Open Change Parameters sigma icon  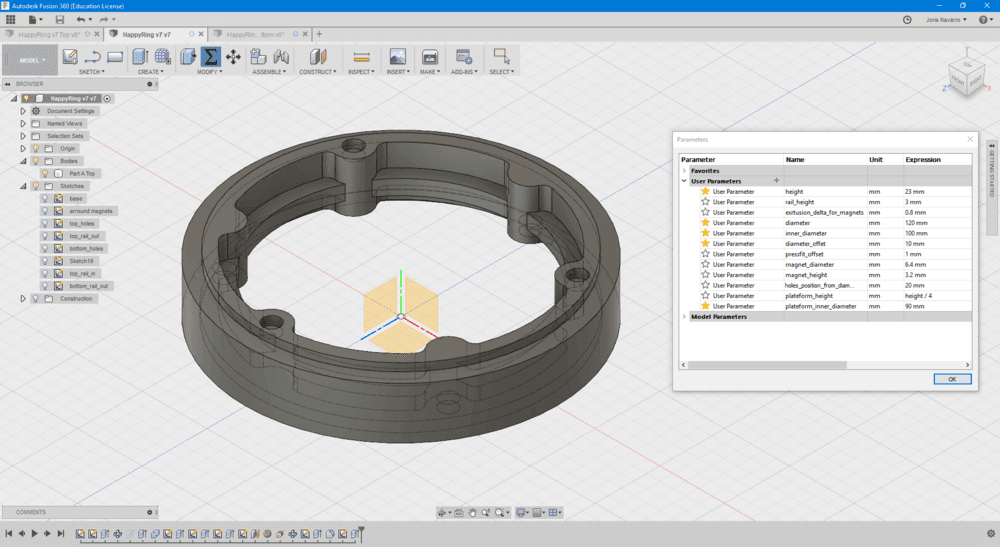210,57
